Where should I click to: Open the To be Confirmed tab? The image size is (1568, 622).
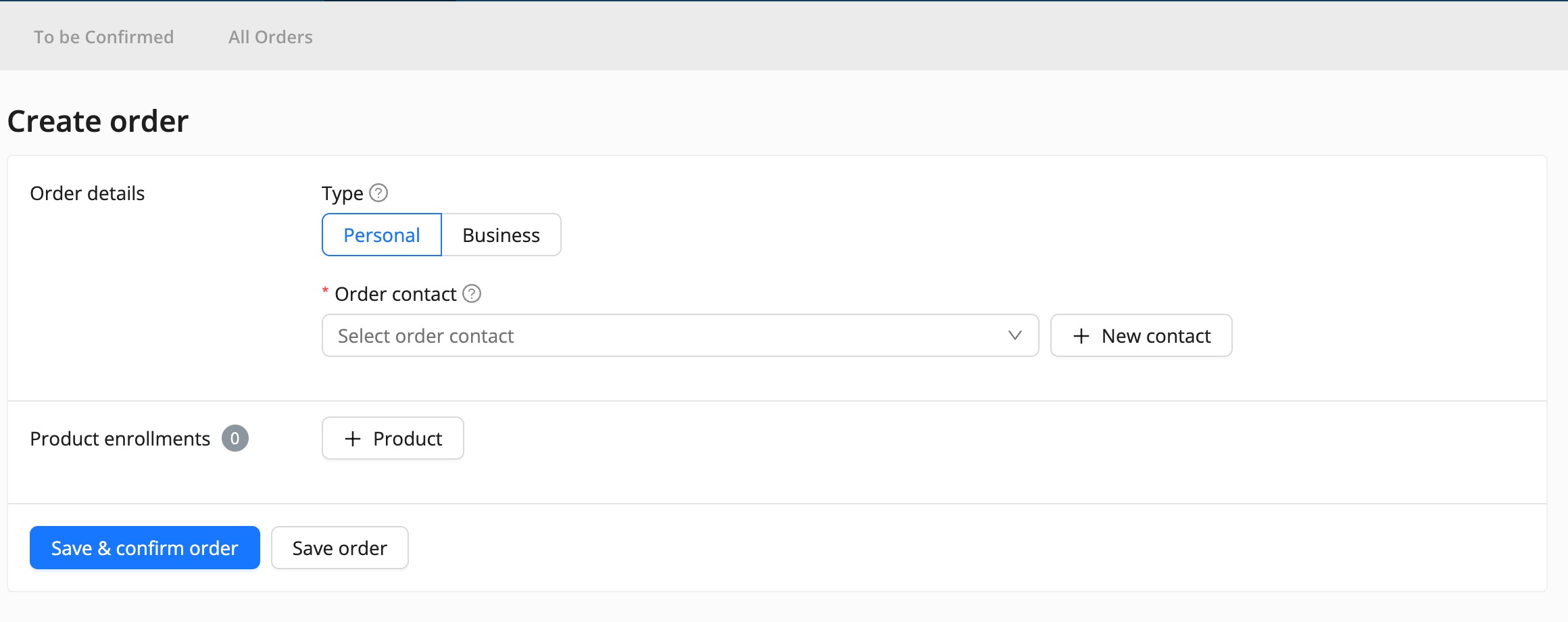coord(104,37)
